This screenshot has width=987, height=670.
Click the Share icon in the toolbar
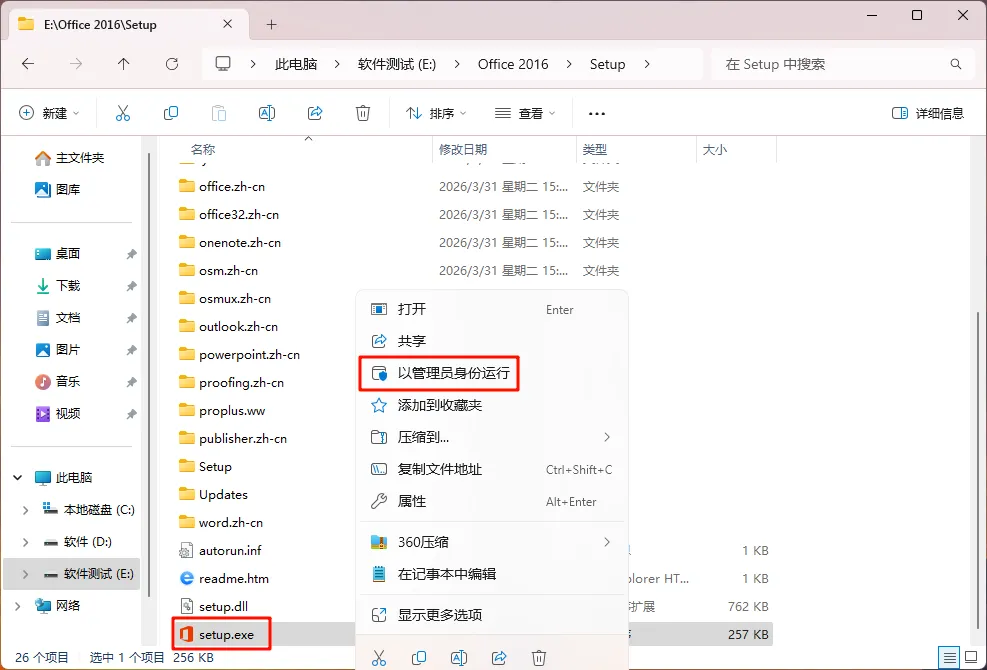(x=315, y=113)
